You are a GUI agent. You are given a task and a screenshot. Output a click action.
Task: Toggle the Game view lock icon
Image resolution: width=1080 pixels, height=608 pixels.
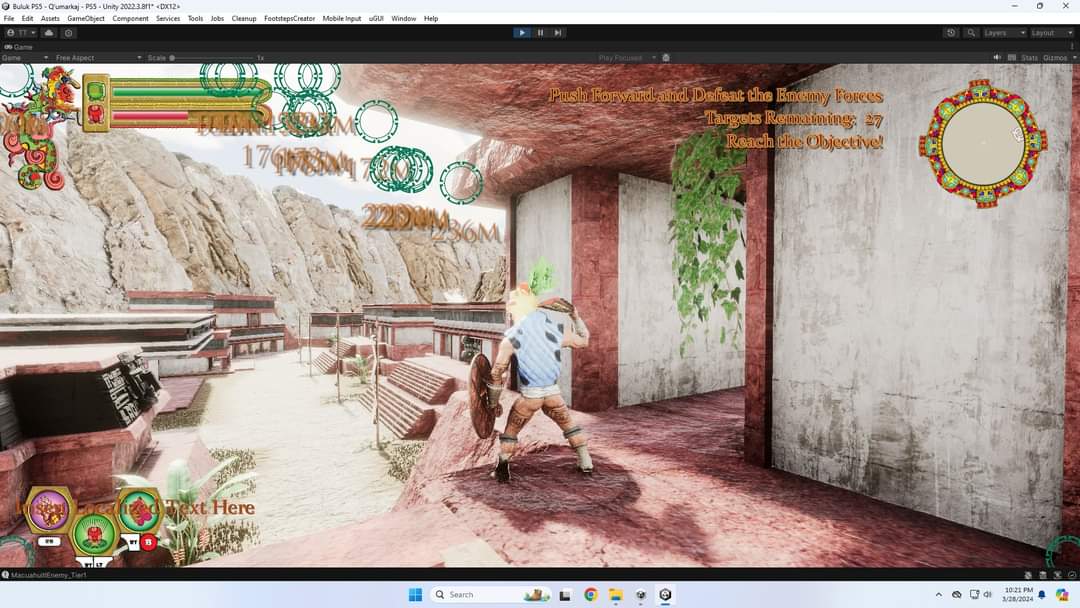point(666,58)
